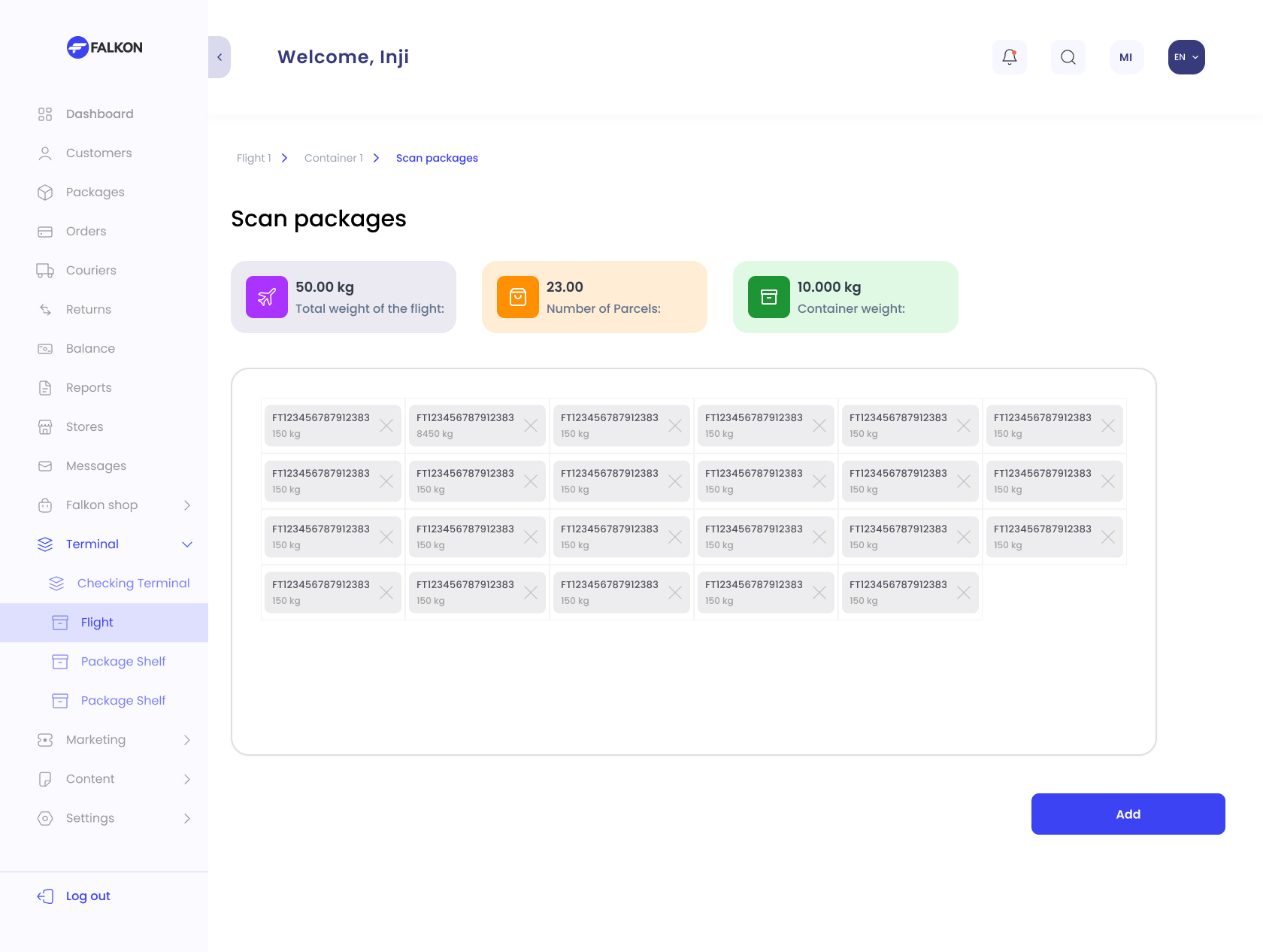Click the MI user avatar

(x=1125, y=57)
